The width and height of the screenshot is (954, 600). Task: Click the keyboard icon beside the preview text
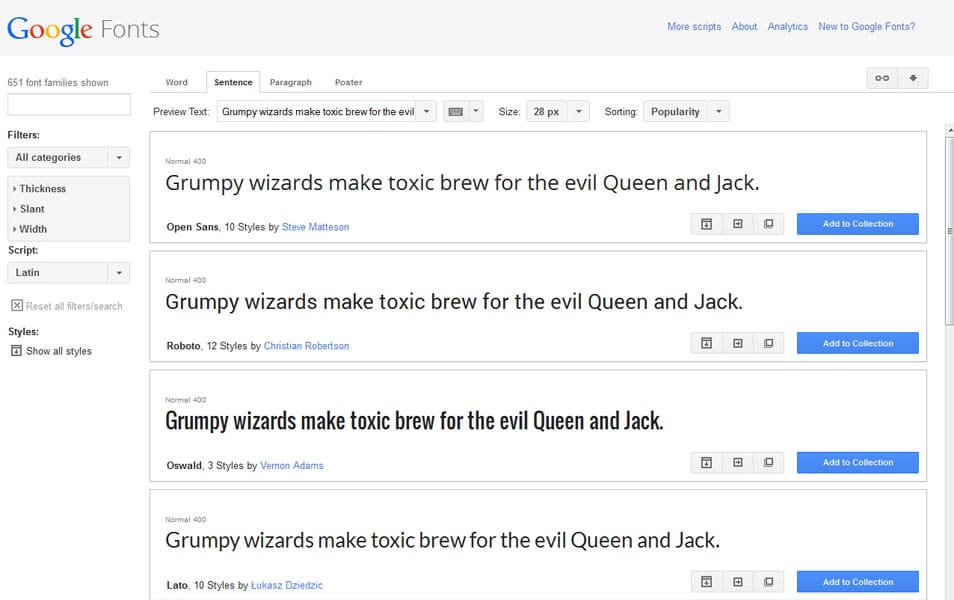coord(456,111)
